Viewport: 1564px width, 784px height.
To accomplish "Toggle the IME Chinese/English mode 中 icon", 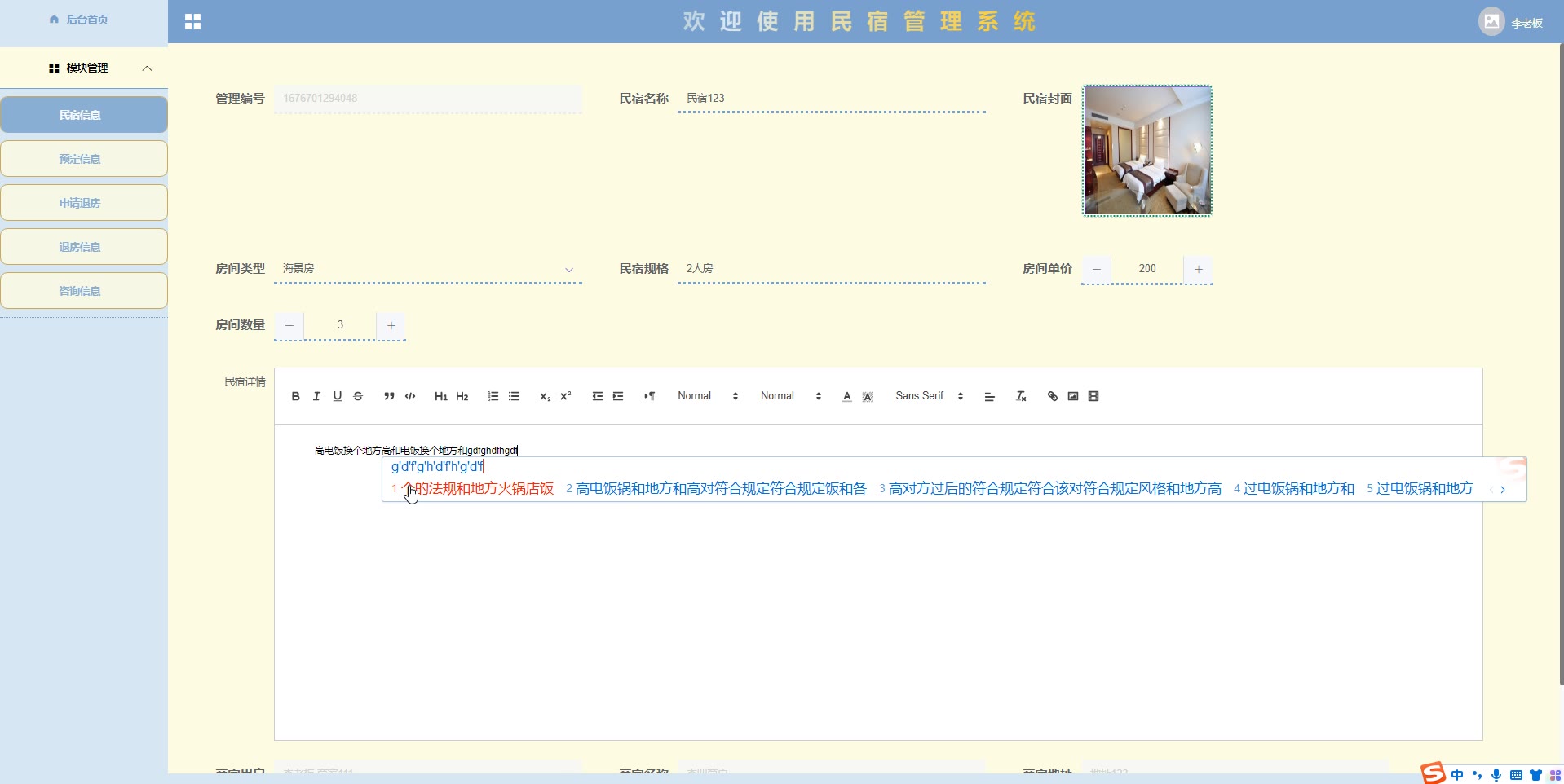I will click(x=1457, y=775).
